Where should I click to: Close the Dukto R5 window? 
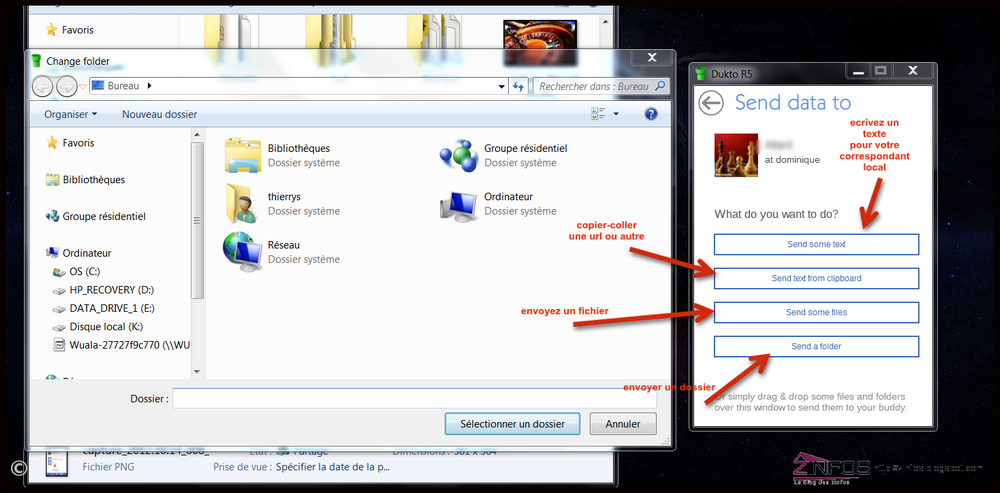913,71
